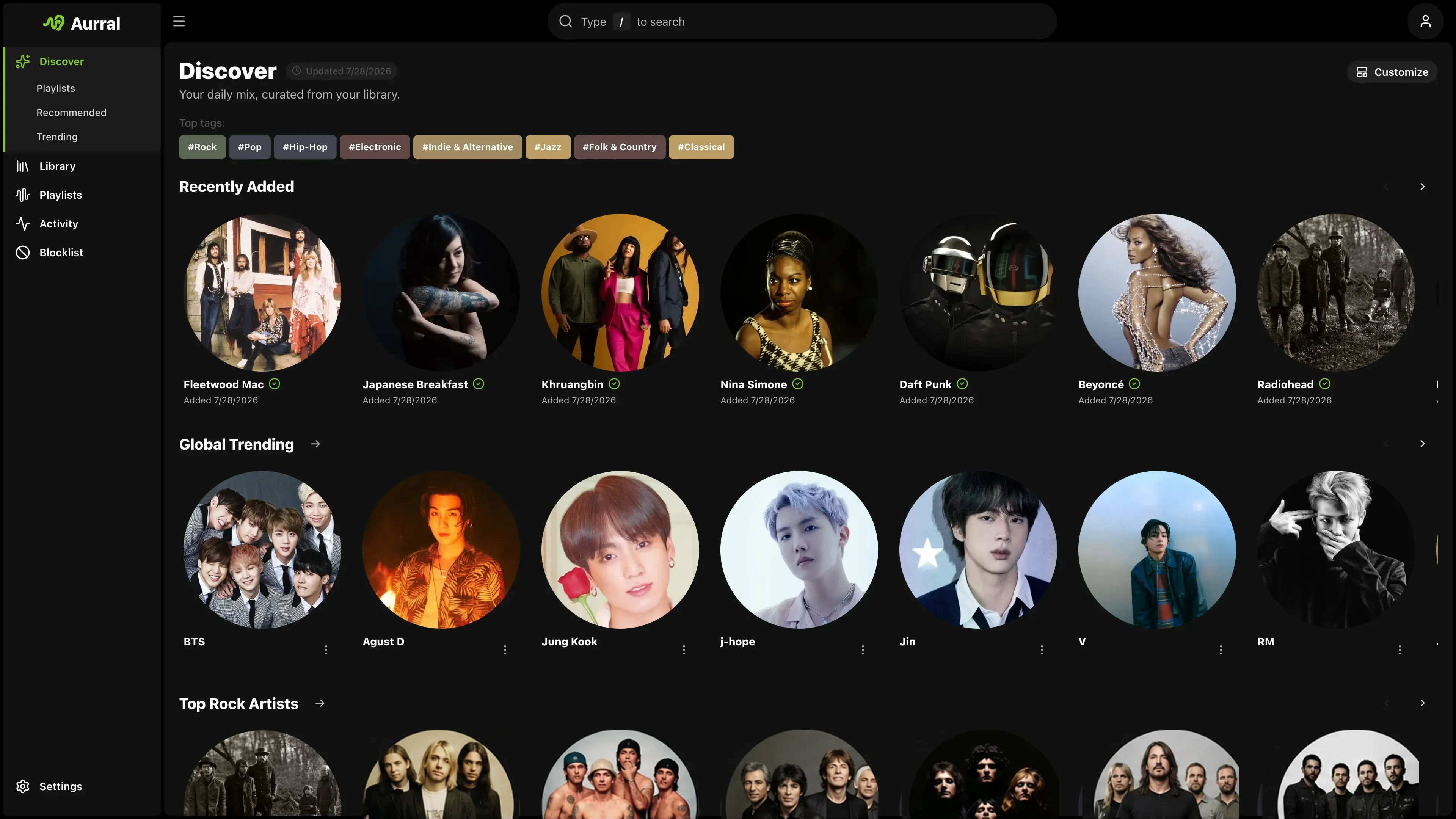Go to Blocklist in sidebar
The image size is (1456, 819).
point(82,253)
